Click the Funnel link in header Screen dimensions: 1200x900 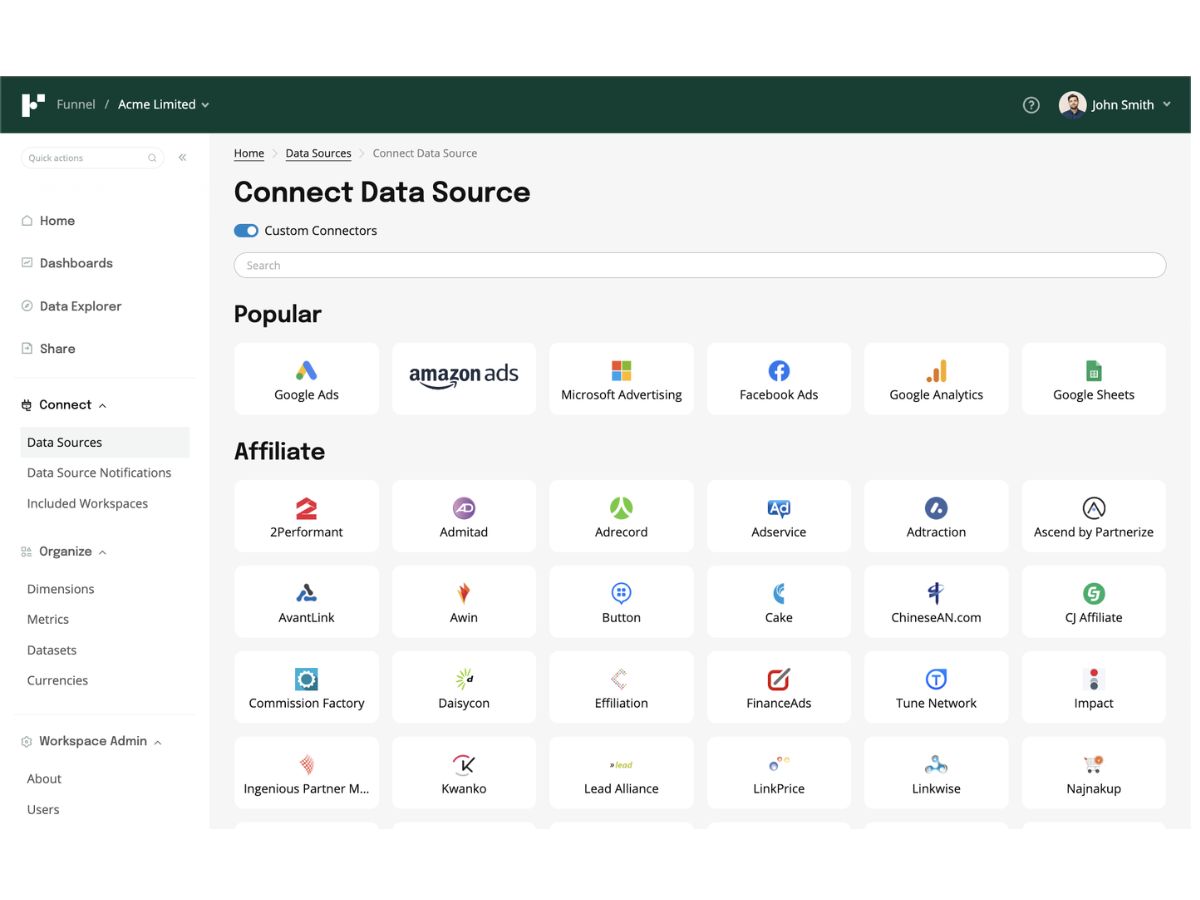pos(76,105)
